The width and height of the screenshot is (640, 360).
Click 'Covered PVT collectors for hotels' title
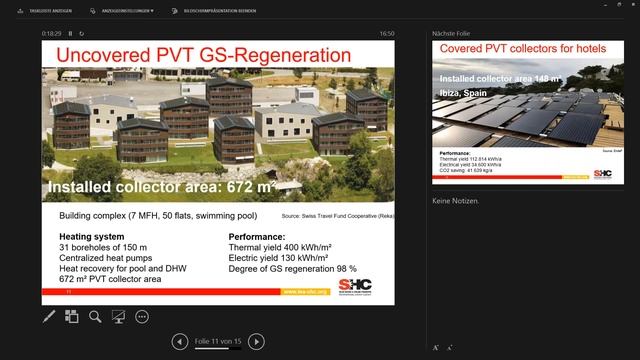point(523,49)
